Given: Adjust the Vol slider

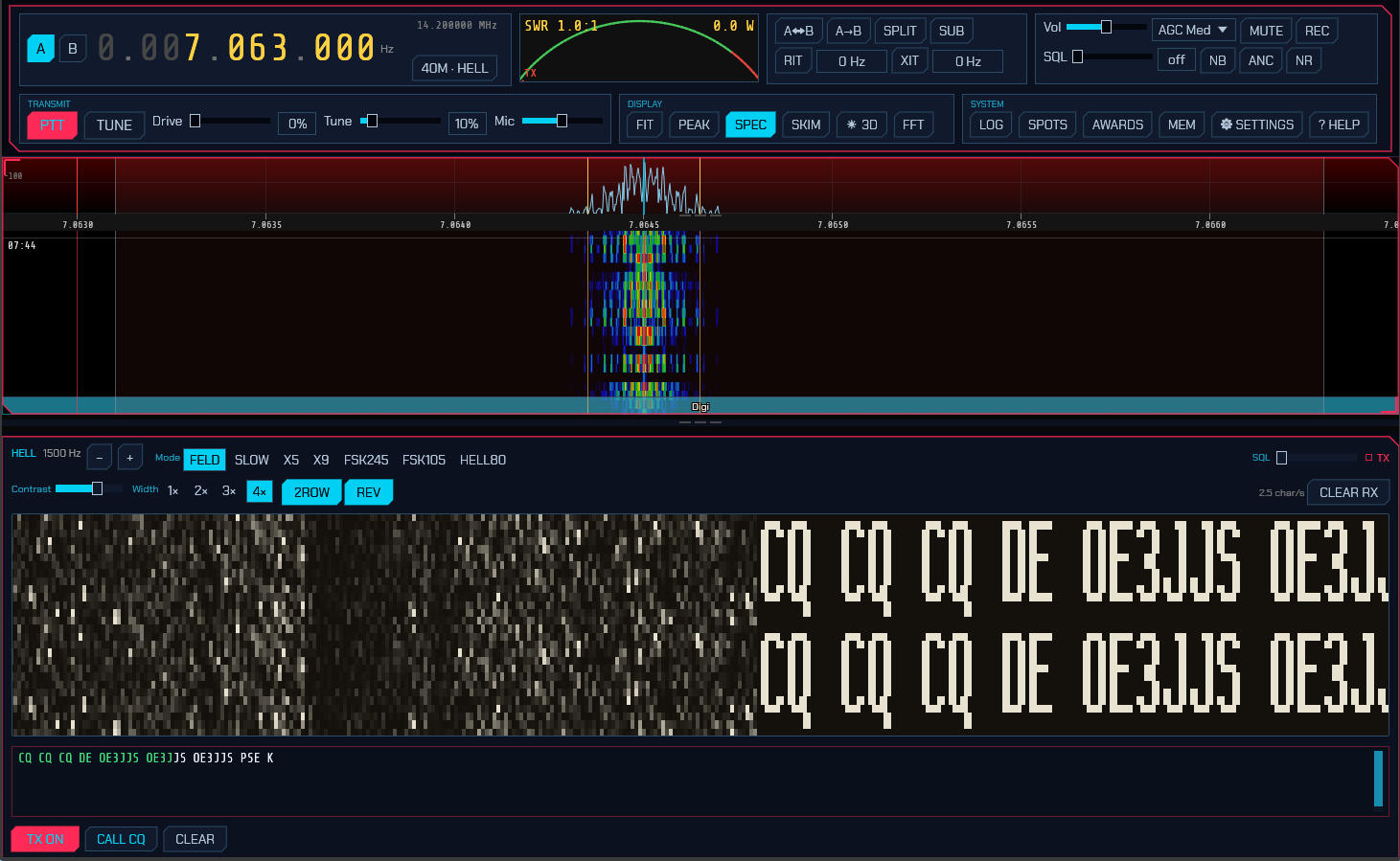Looking at the screenshot, I should (1106, 27).
